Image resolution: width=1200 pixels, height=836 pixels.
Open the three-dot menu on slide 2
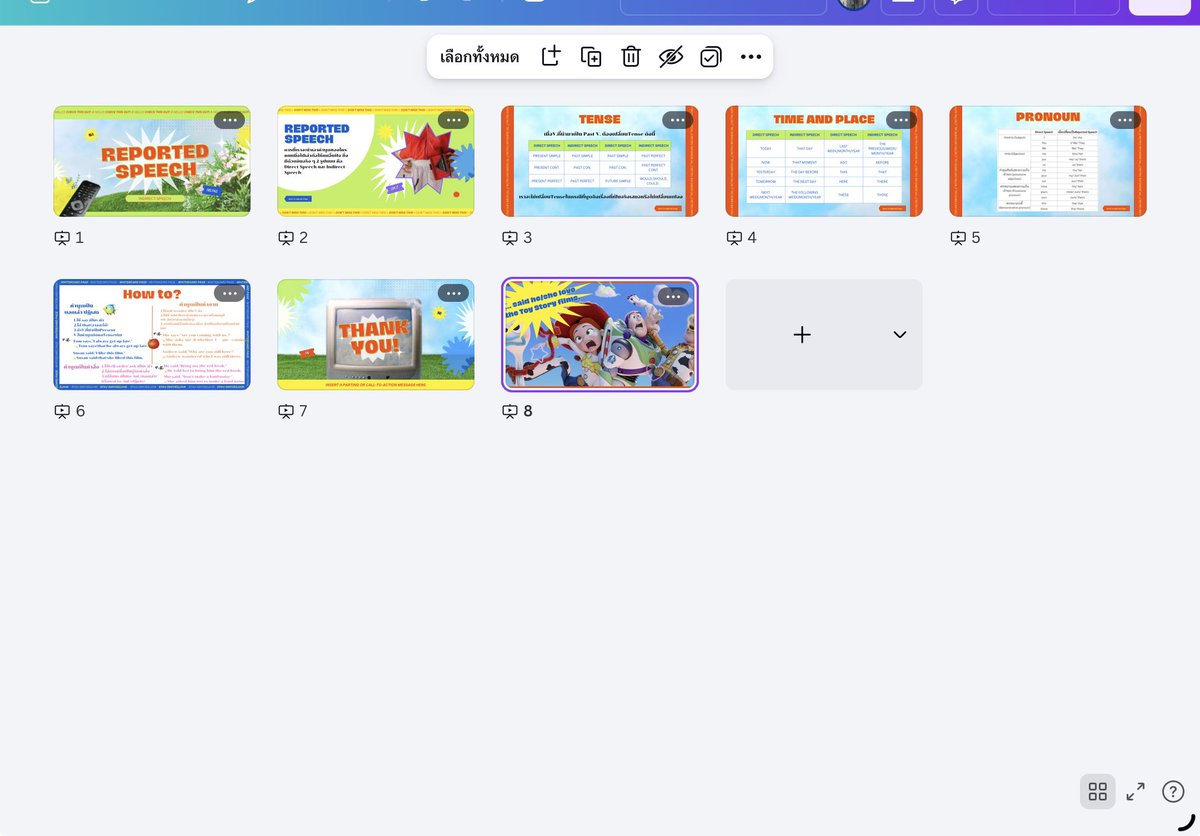tap(453, 120)
